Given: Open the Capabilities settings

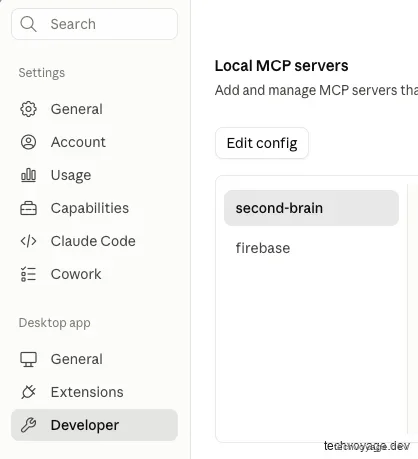Looking at the screenshot, I should pos(94,208).
